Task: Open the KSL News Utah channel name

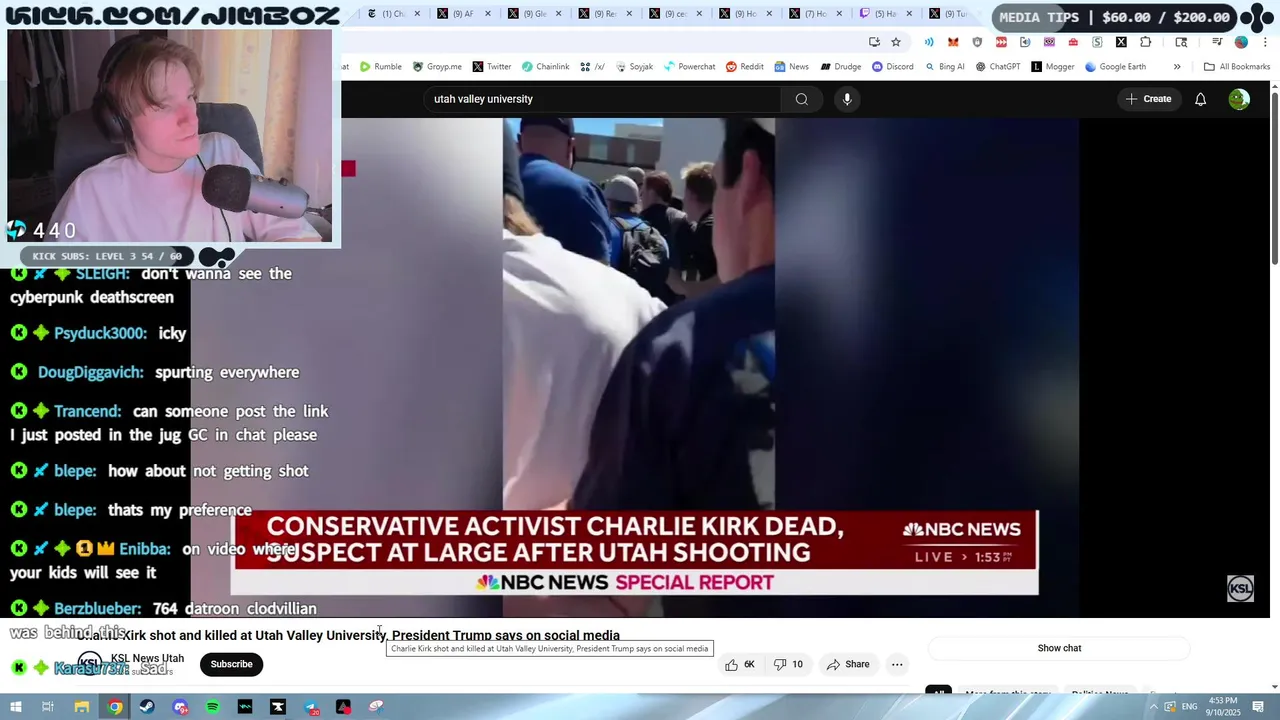Action: pos(147,658)
